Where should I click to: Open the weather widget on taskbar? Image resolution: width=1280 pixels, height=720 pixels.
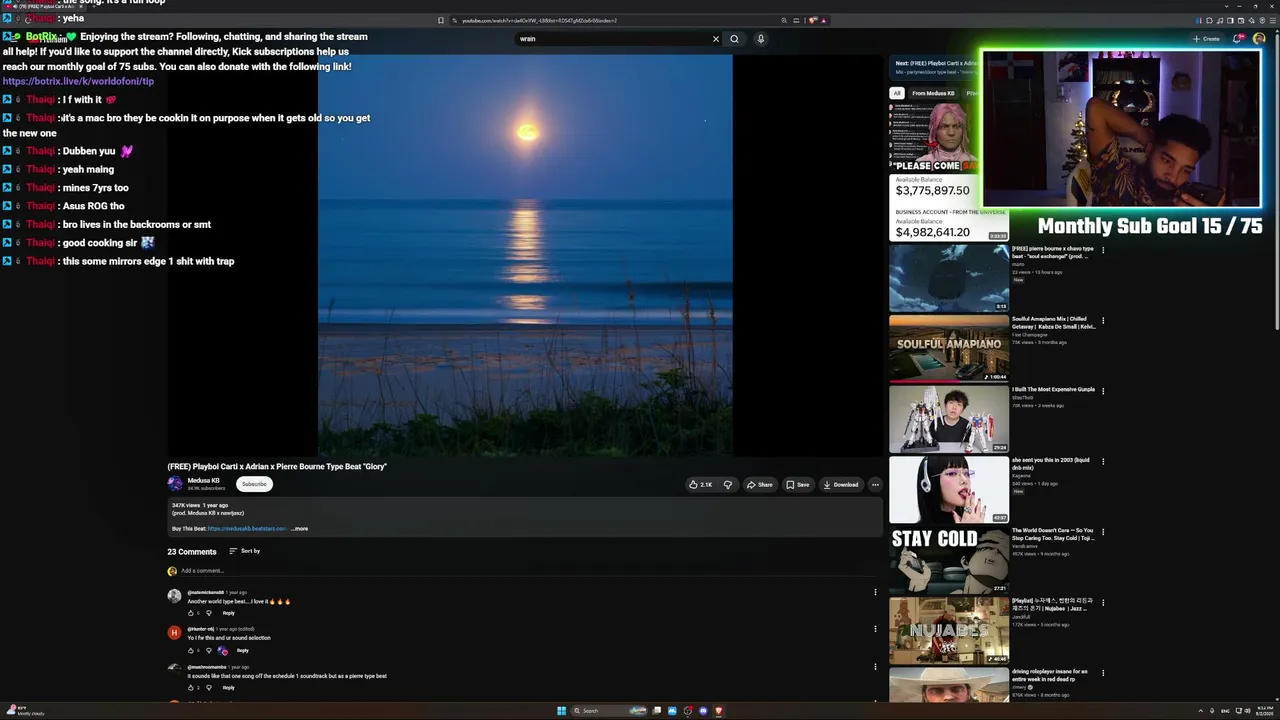(x=24, y=711)
